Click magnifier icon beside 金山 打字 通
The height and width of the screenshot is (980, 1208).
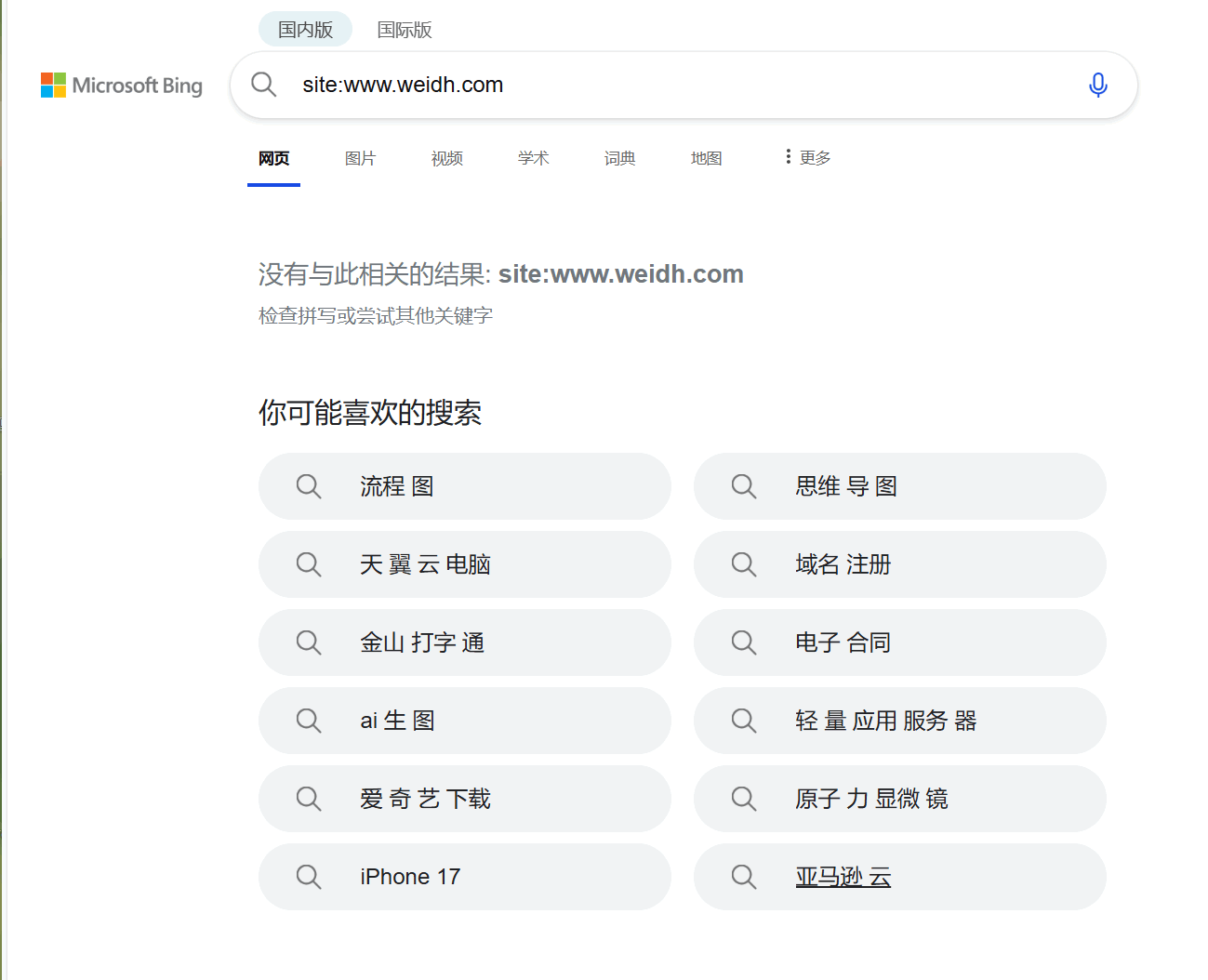coord(309,642)
